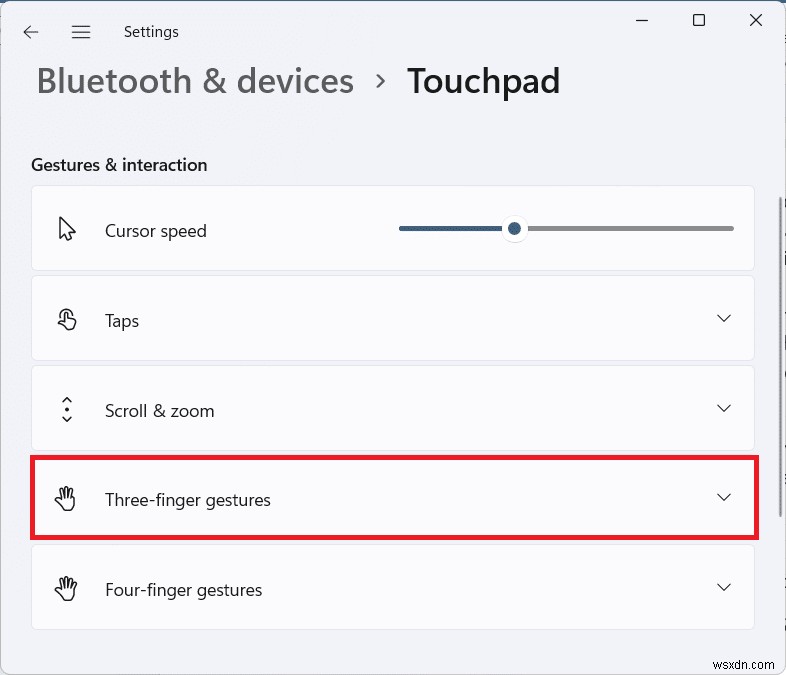Close the Settings window

(x=757, y=21)
